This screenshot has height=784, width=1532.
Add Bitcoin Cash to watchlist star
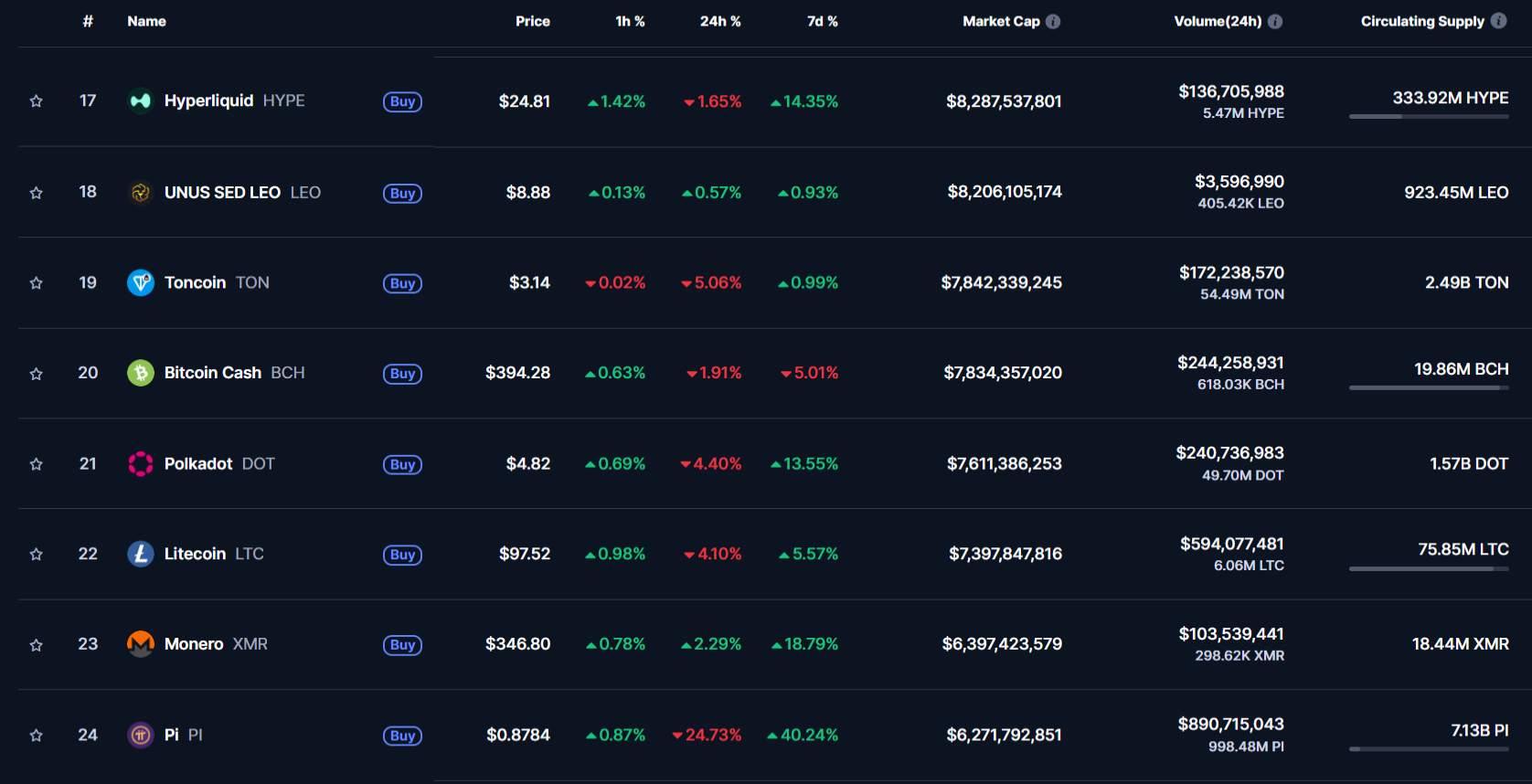click(37, 374)
